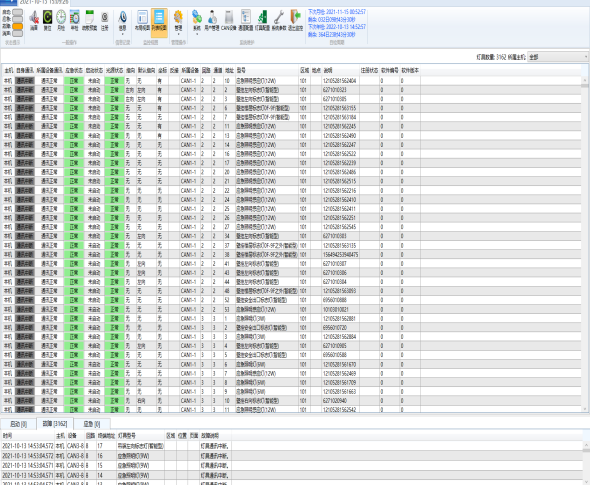Click the main lamp list vertical scrollbar

pyautogui.click(x=585, y=245)
